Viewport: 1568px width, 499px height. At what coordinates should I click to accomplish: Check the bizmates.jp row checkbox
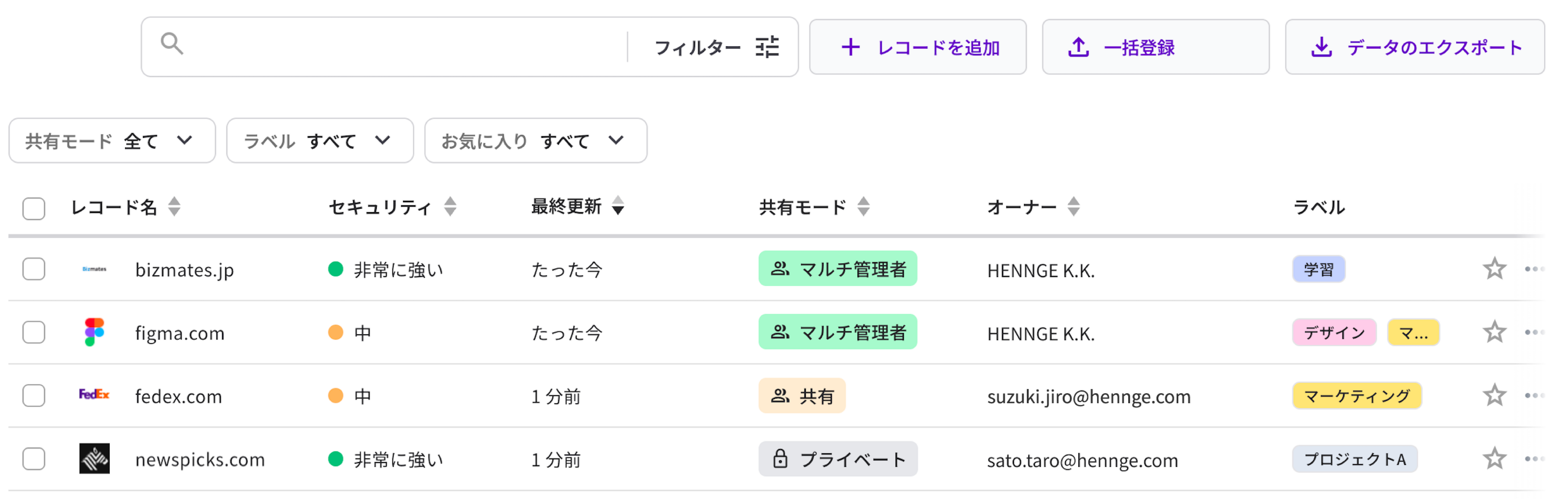pos(34,268)
